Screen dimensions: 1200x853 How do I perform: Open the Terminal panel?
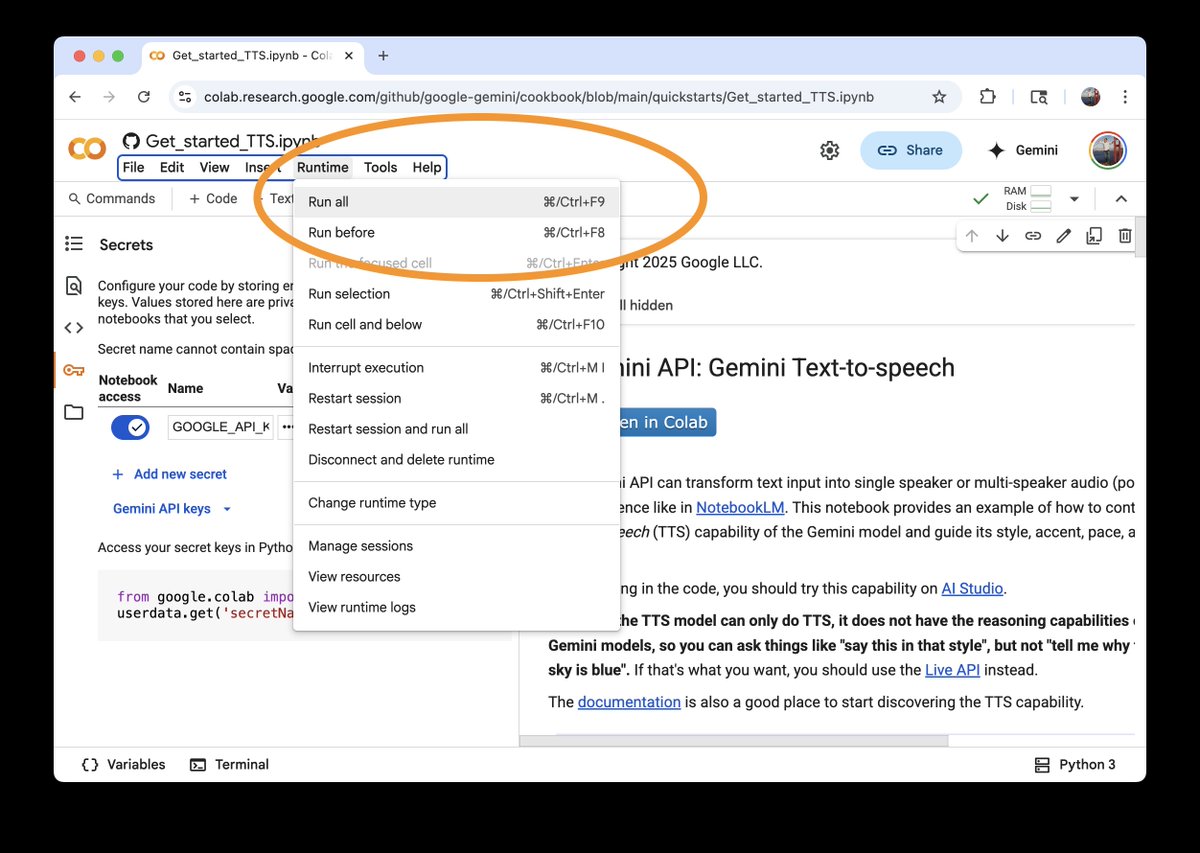coord(229,764)
